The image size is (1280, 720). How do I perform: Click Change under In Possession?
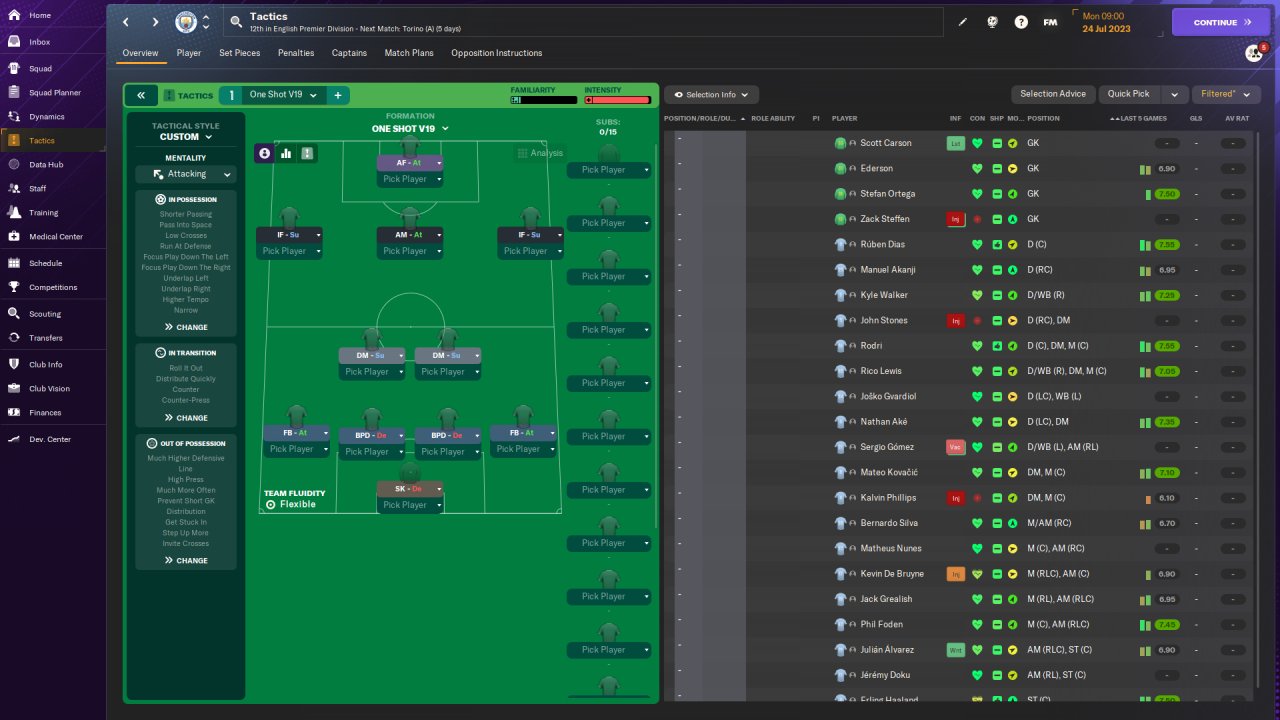pyautogui.click(x=186, y=327)
